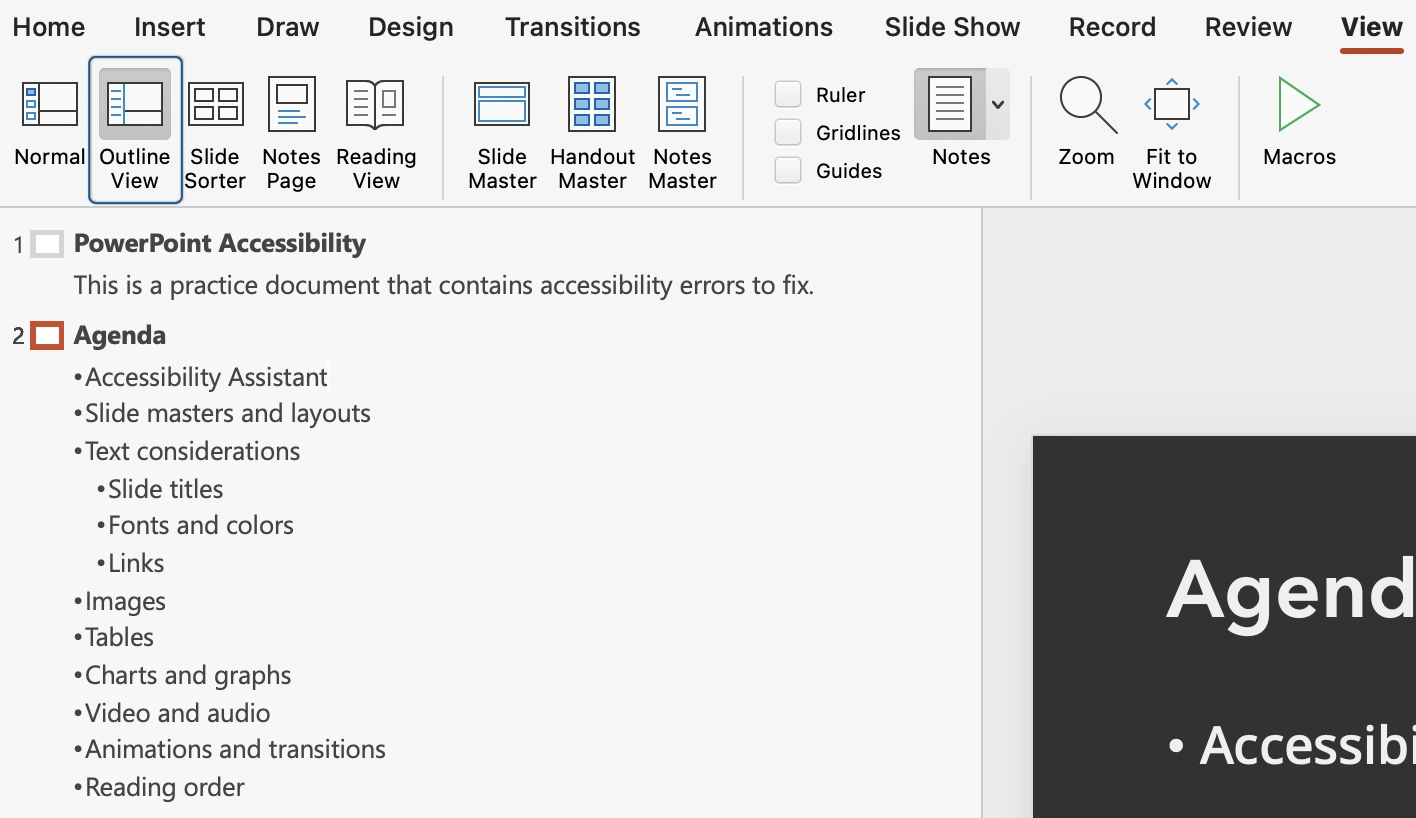Open the Slide Master
Viewport: 1416px width, 818px height.
[502, 135]
